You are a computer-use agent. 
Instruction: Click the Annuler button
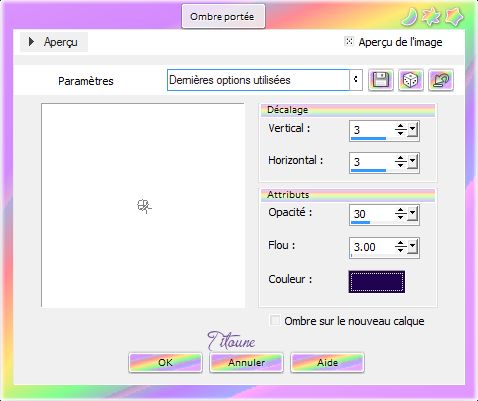[246, 362]
